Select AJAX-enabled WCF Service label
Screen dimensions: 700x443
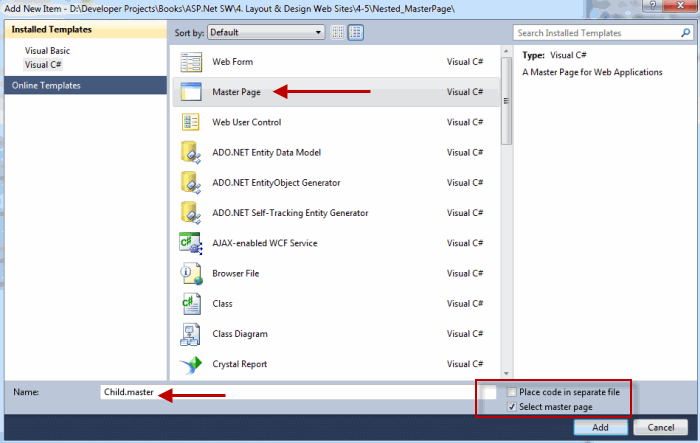[265, 243]
